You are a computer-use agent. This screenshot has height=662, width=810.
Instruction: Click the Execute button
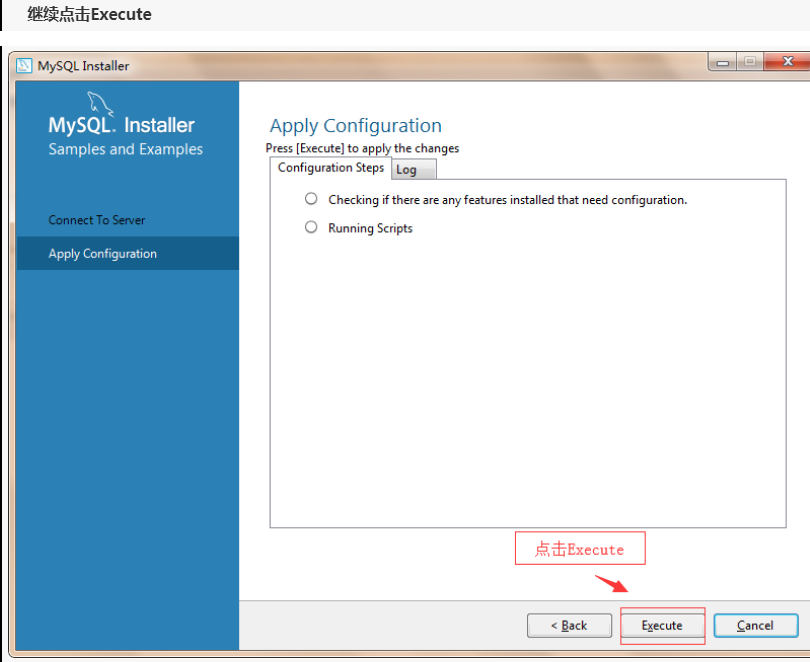coord(662,625)
